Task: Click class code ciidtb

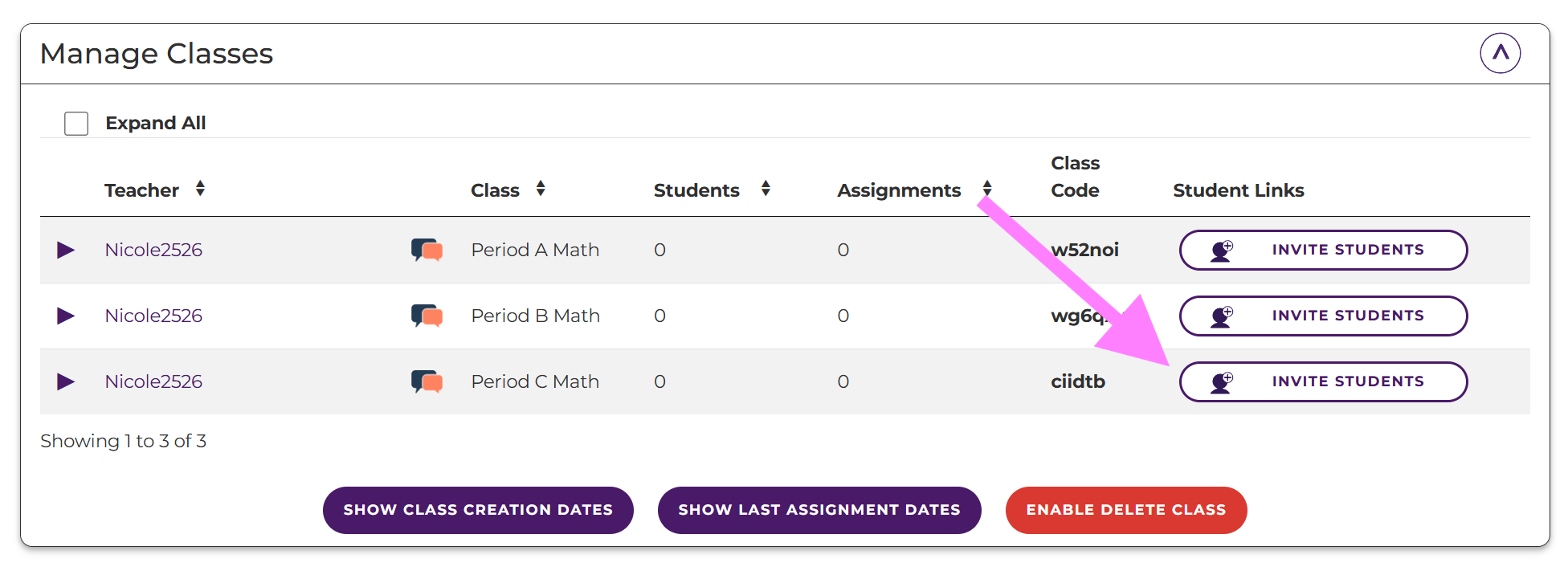Action: click(1077, 381)
